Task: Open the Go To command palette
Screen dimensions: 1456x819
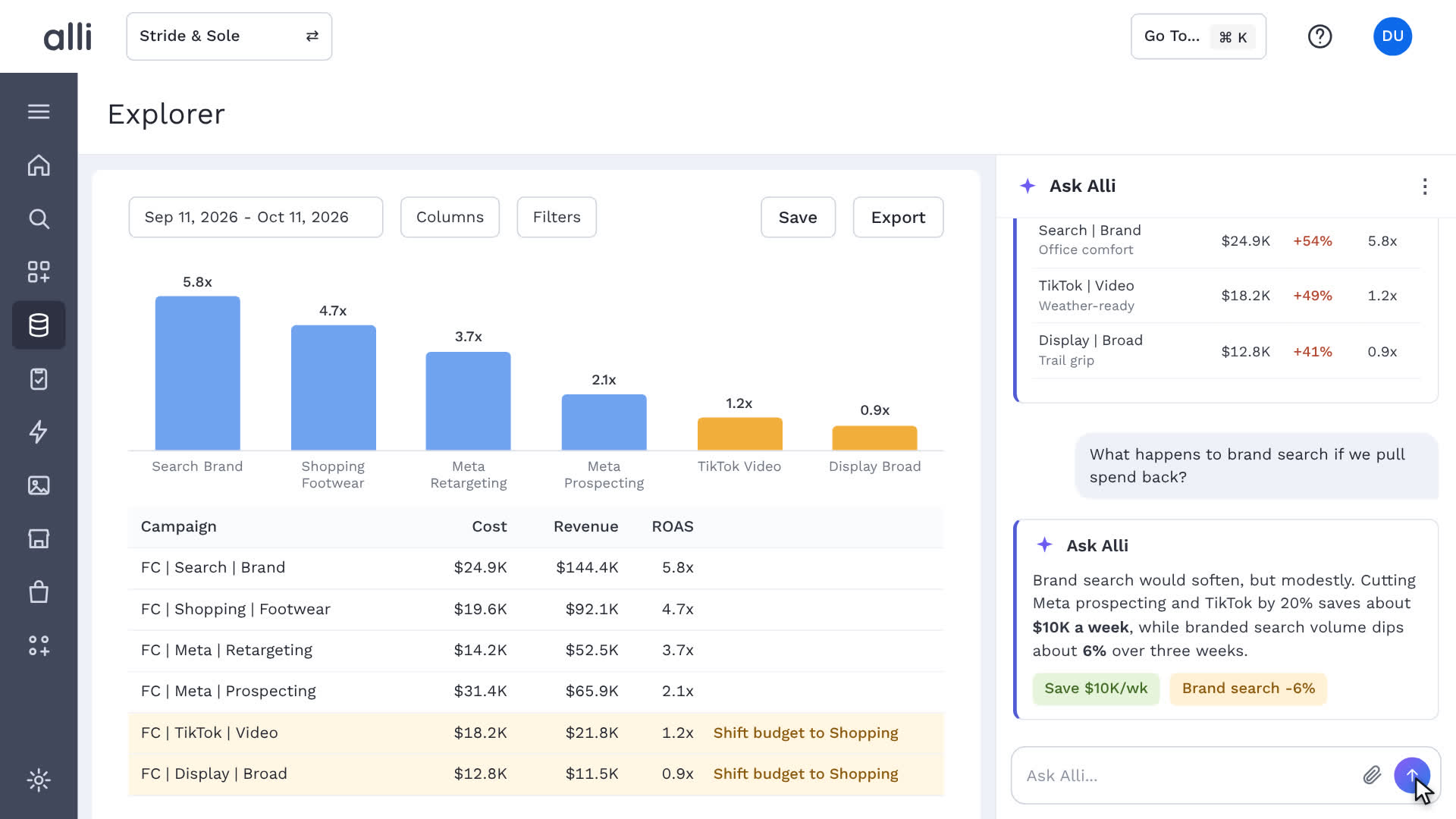Action: tap(1198, 36)
